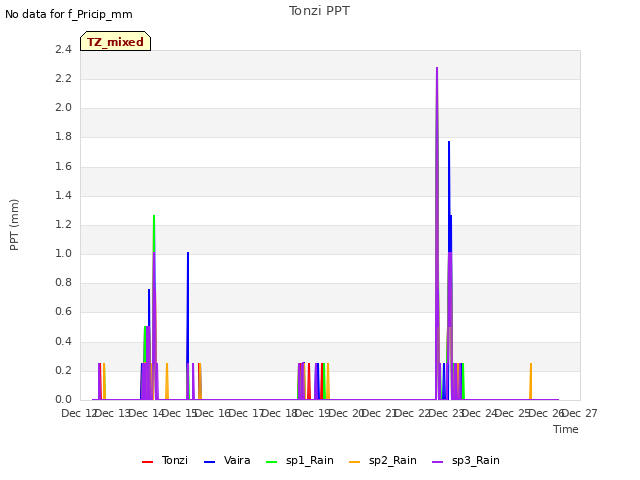The height and width of the screenshot is (480, 640).
Task: Click the tallest purple sp3_Rain peak at 2.3
Action: pos(437,68)
